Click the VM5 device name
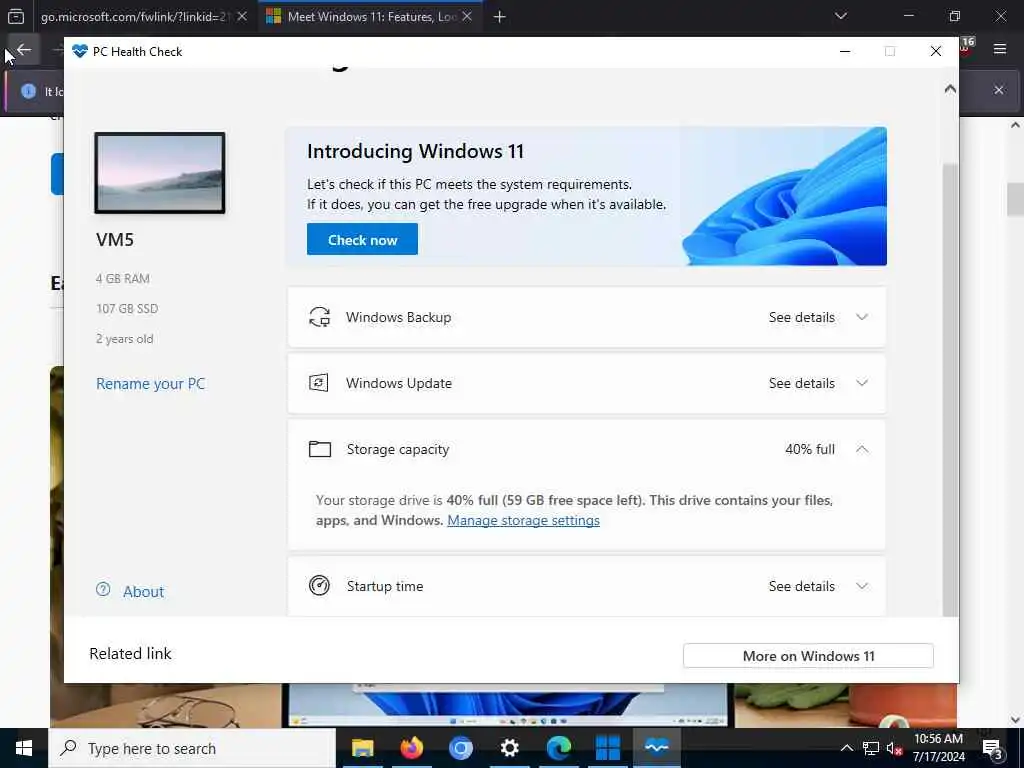This screenshot has width=1024, height=768. [115, 240]
